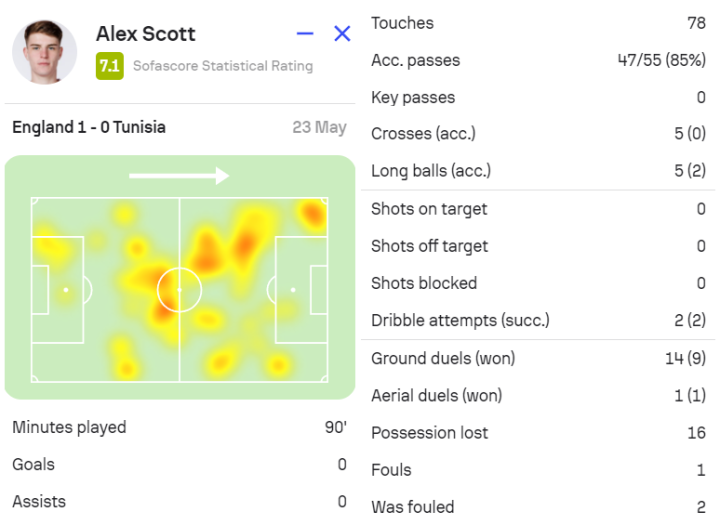Select the Dribble attempts (succ.) row

(538, 321)
